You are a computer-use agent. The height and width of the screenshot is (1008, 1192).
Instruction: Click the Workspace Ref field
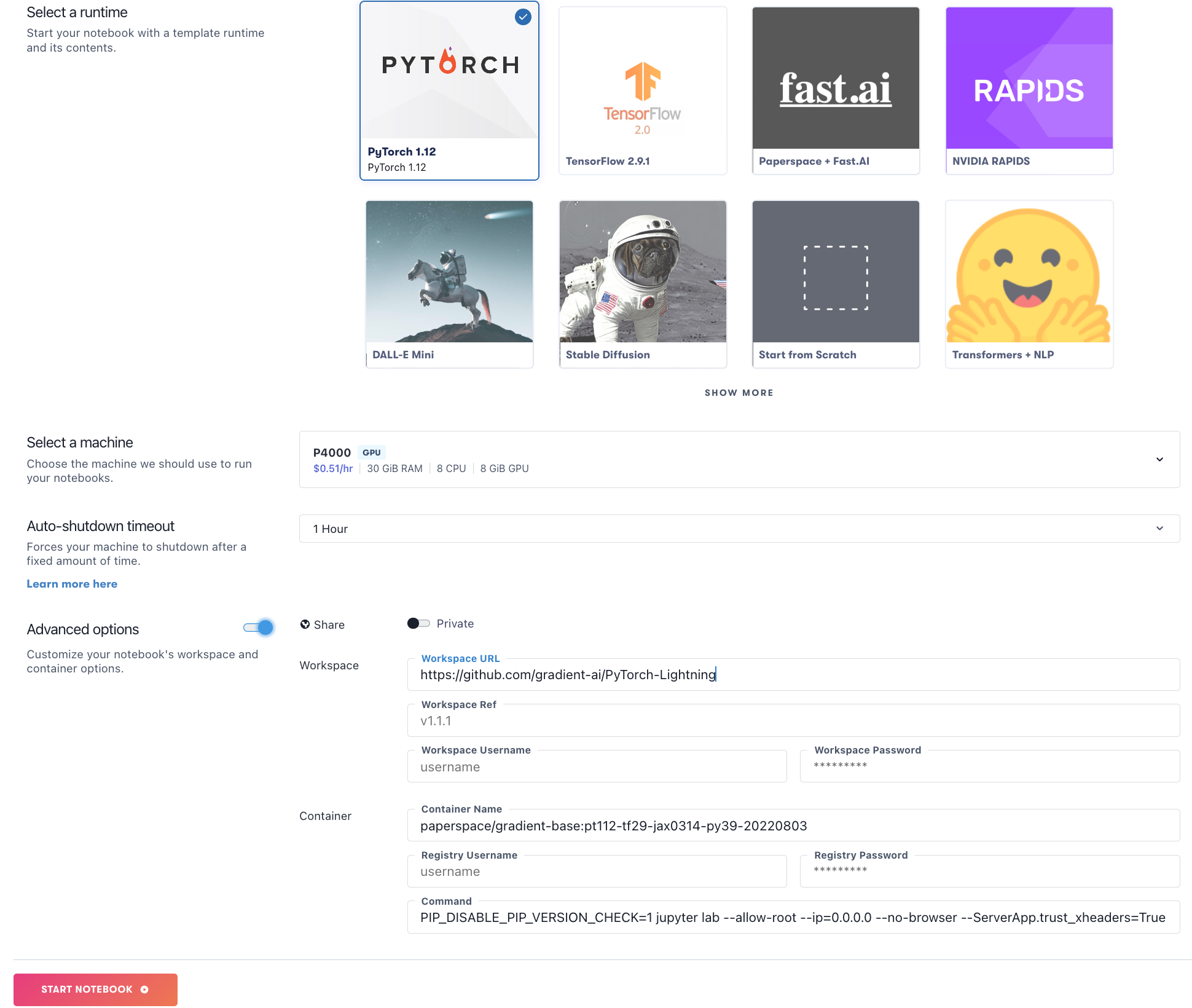[x=793, y=721]
